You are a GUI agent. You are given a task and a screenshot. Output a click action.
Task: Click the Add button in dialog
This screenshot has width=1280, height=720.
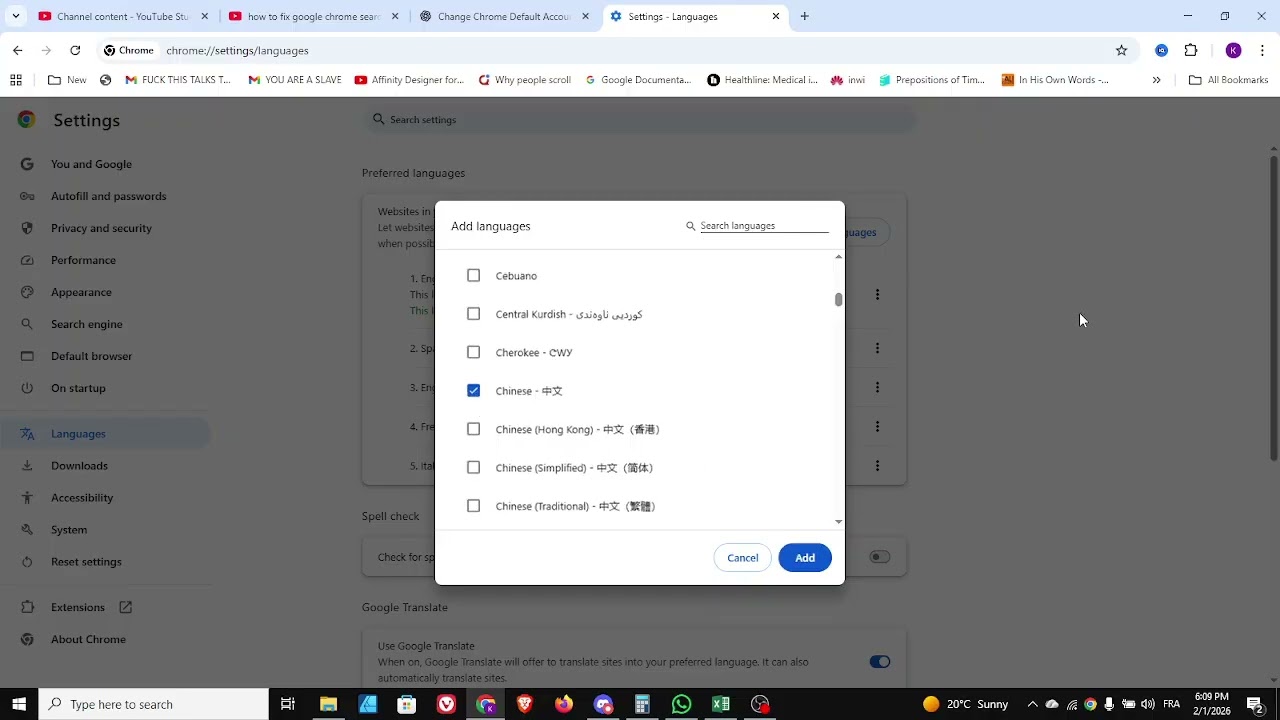(805, 558)
